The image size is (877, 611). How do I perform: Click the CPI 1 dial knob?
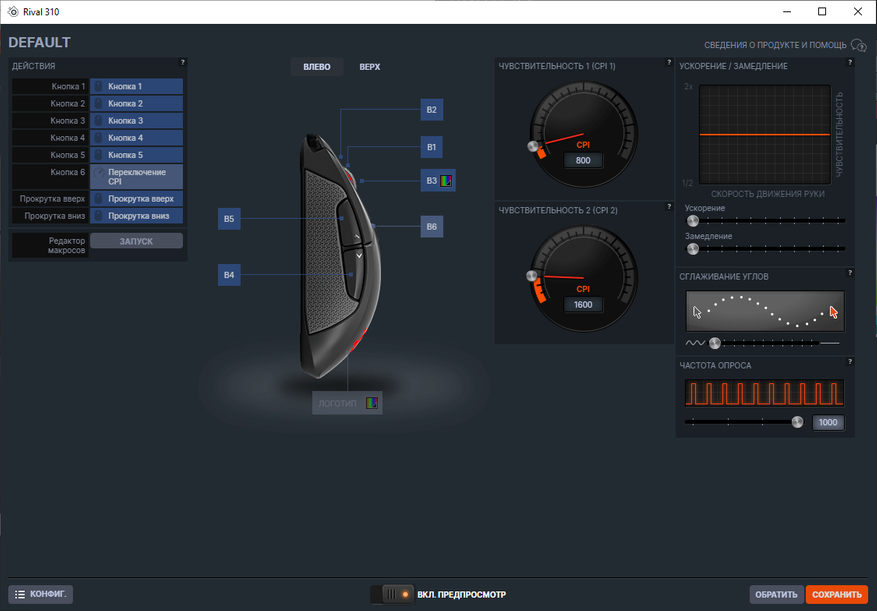[533, 147]
